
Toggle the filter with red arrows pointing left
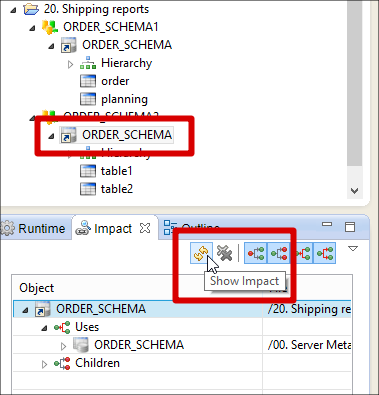click(x=302, y=253)
